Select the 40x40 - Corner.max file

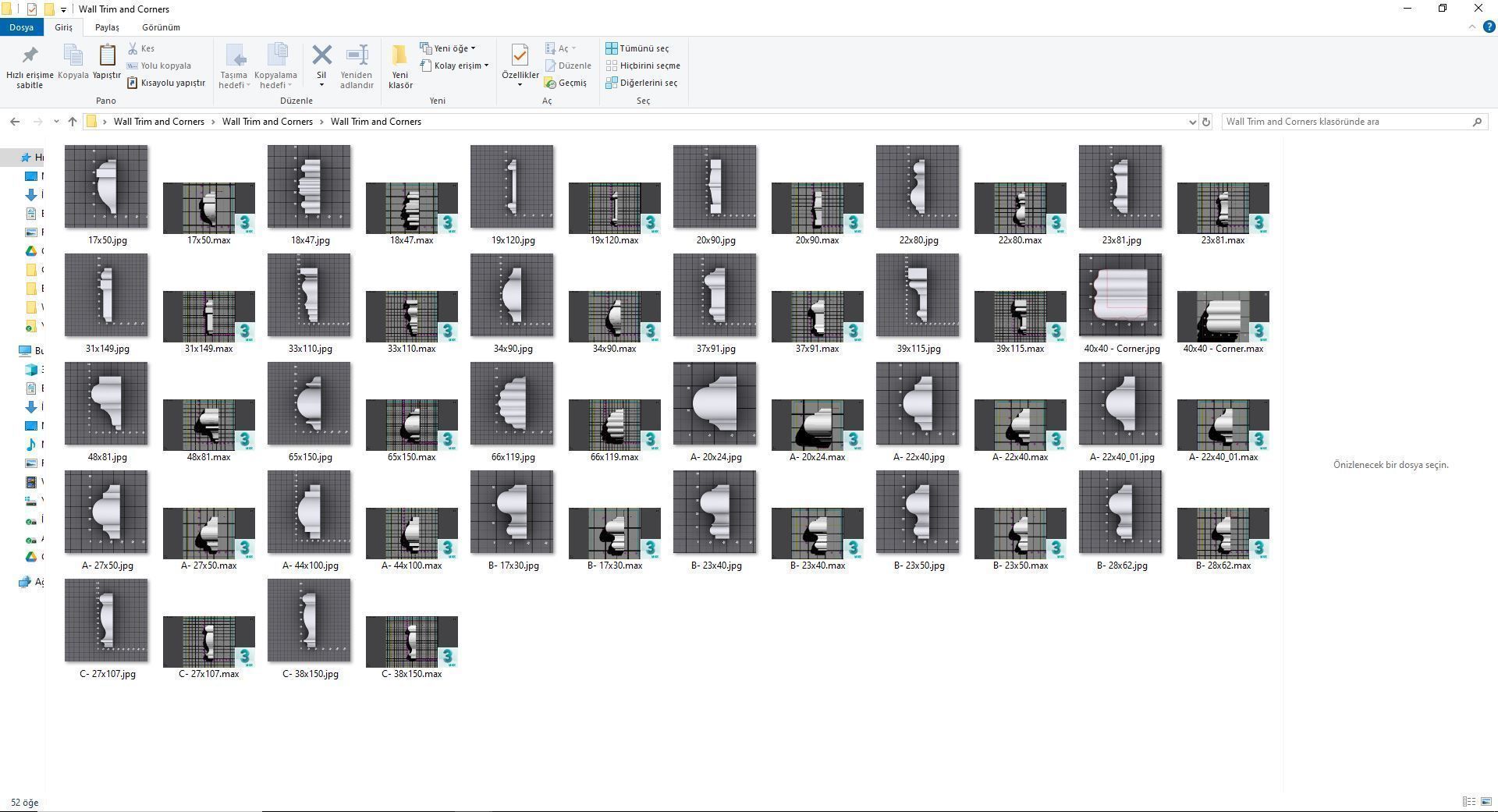tap(1223, 317)
